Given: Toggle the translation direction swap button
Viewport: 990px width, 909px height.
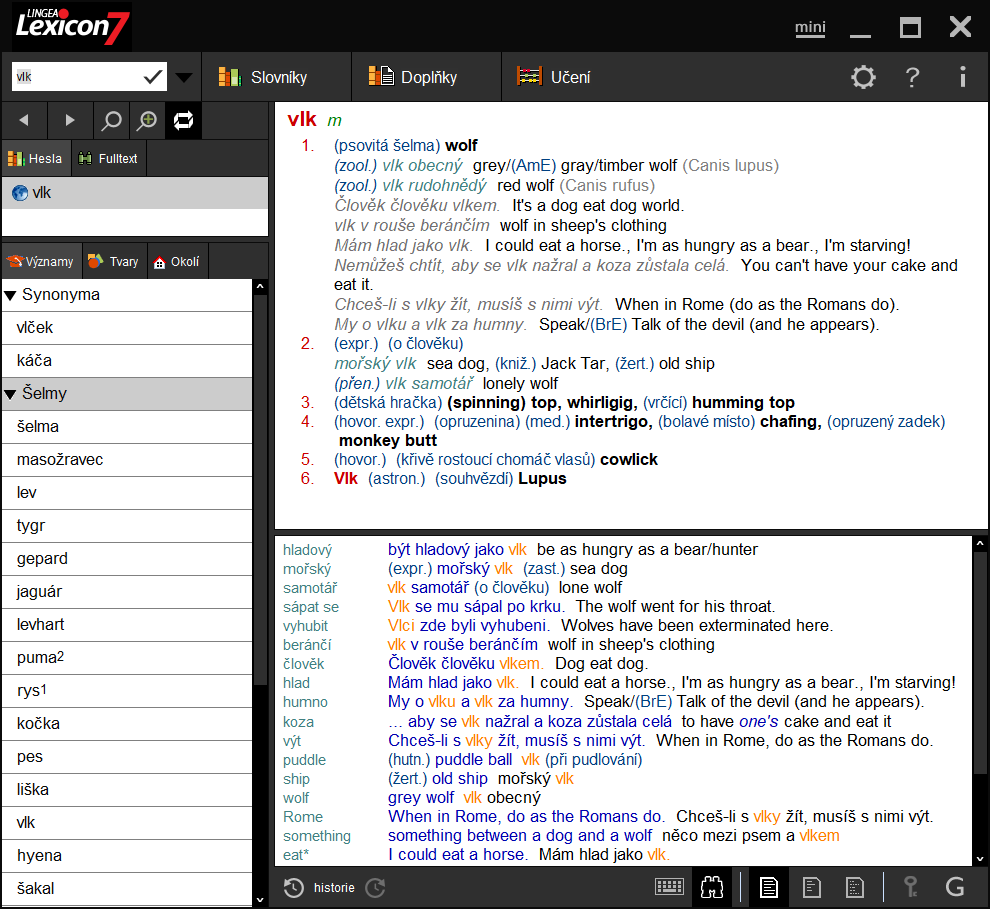Looking at the screenshot, I should coord(184,121).
